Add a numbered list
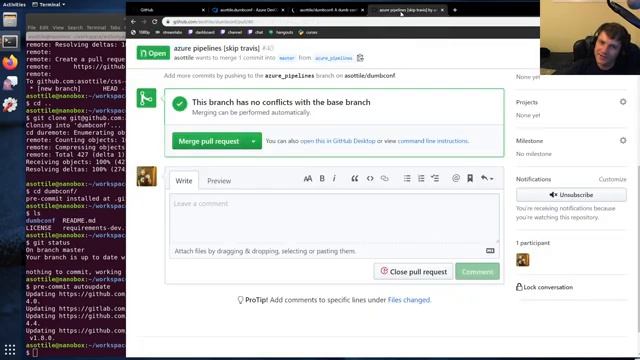640x360 pixels. (421, 178)
